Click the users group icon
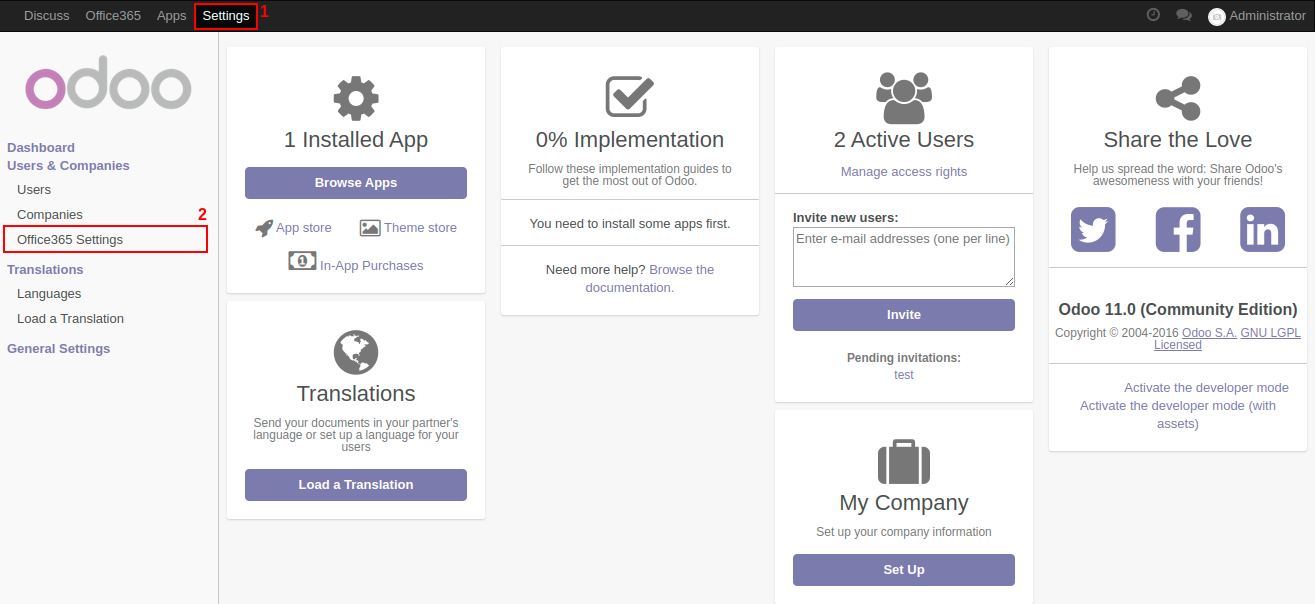This screenshot has height=604, width=1315. click(x=904, y=98)
